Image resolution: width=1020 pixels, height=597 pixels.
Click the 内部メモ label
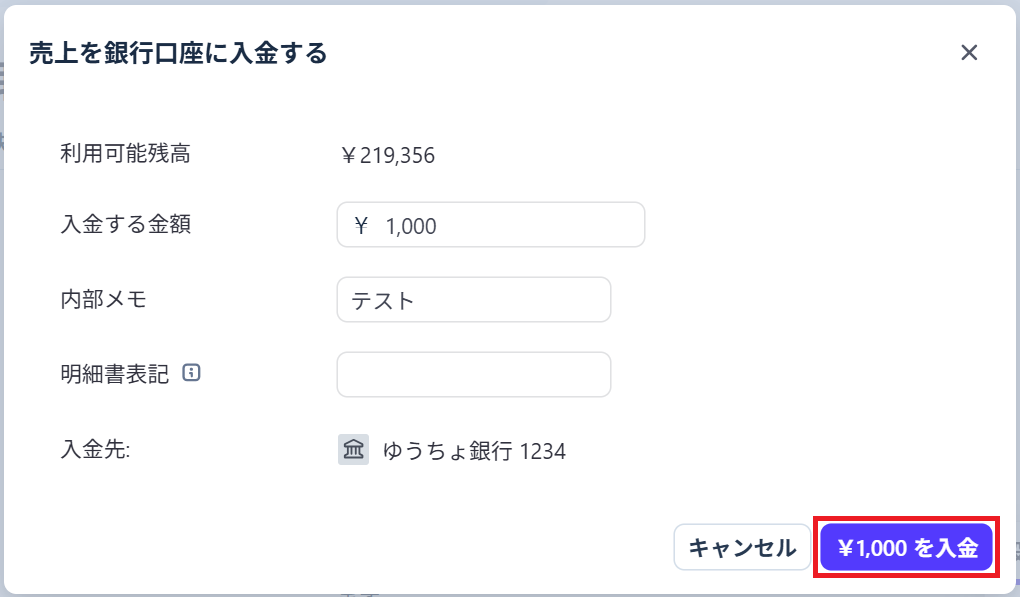(x=103, y=298)
